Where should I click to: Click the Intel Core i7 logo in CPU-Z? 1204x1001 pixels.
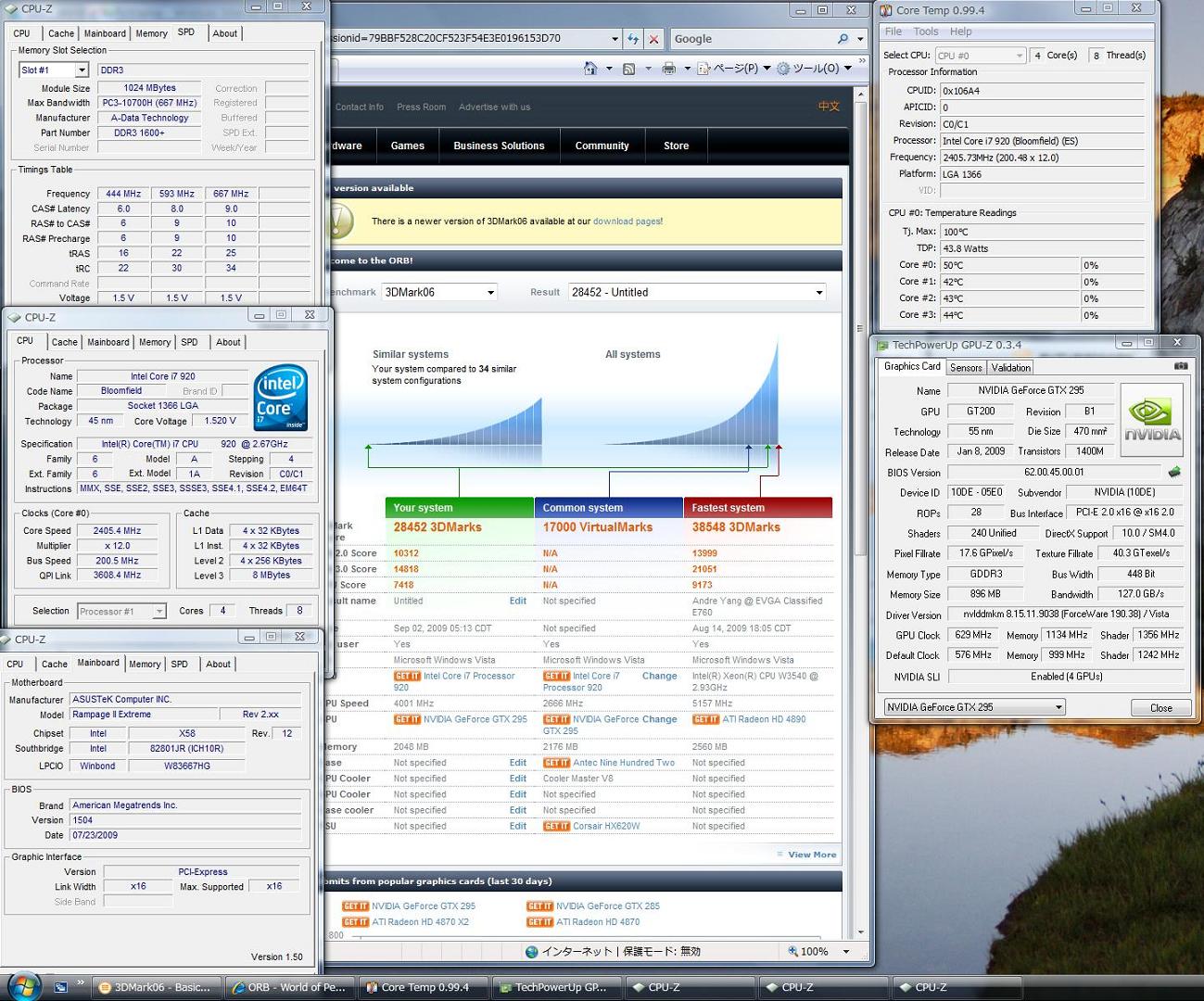click(x=281, y=398)
